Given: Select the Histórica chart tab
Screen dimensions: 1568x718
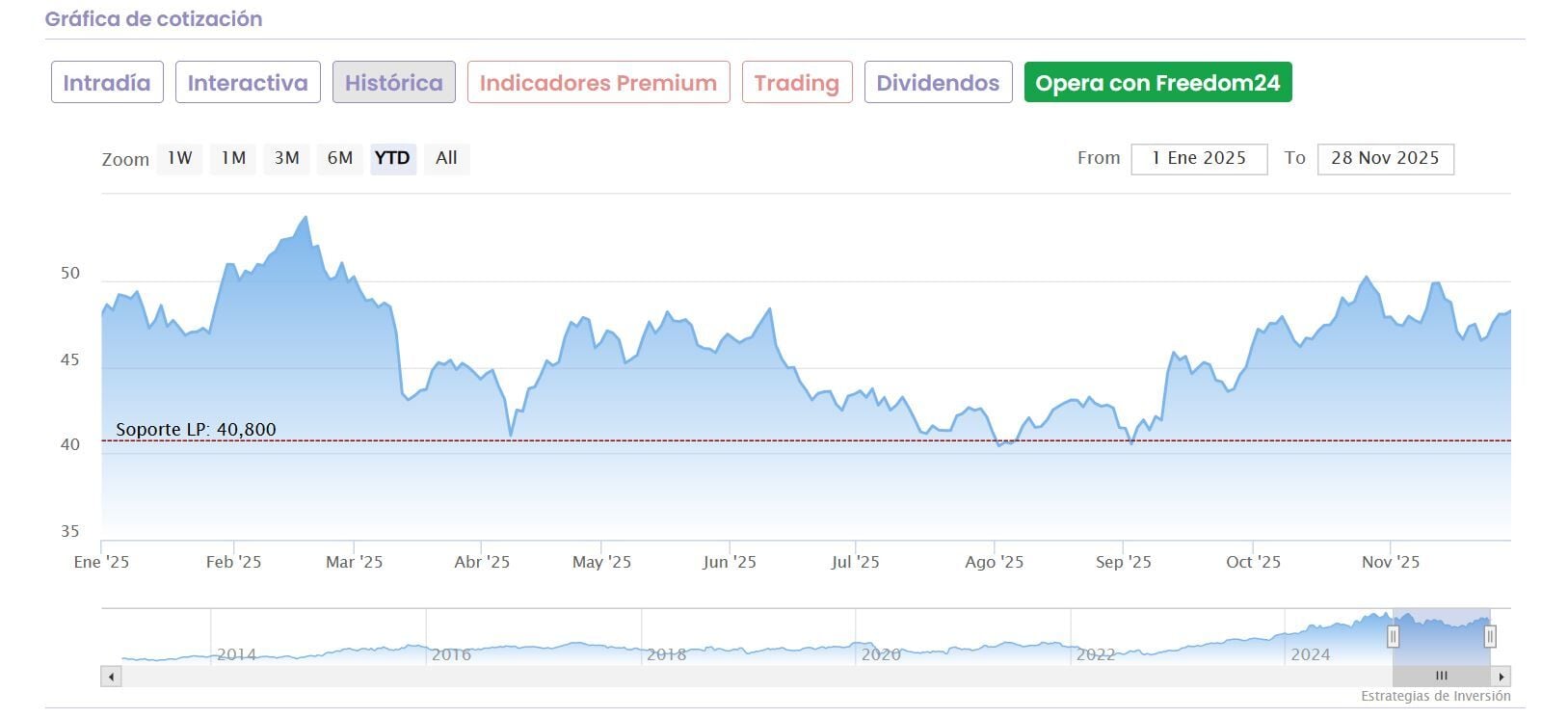Looking at the screenshot, I should [394, 83].
